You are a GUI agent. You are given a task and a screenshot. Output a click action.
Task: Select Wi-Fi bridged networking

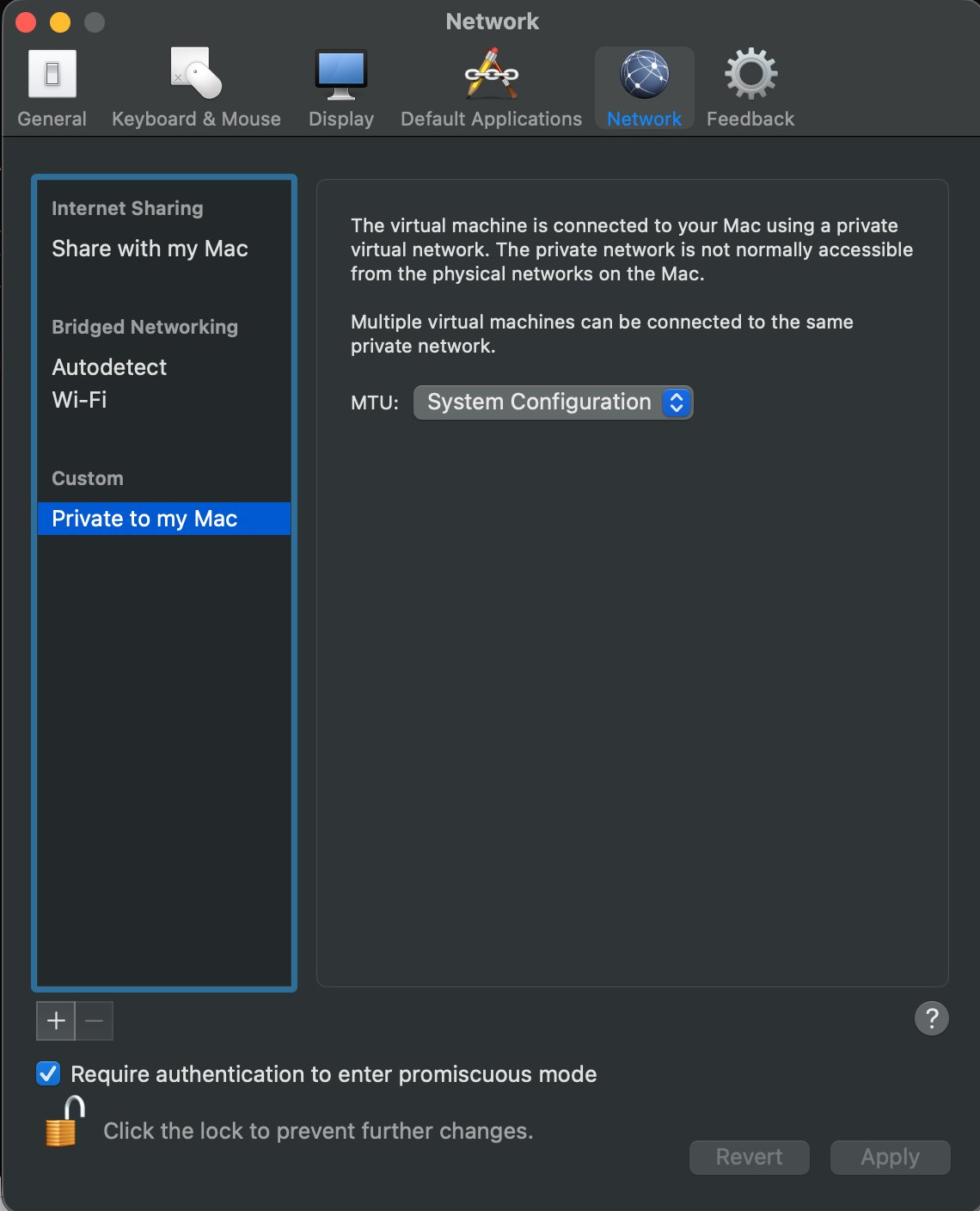tap(79, 399)
